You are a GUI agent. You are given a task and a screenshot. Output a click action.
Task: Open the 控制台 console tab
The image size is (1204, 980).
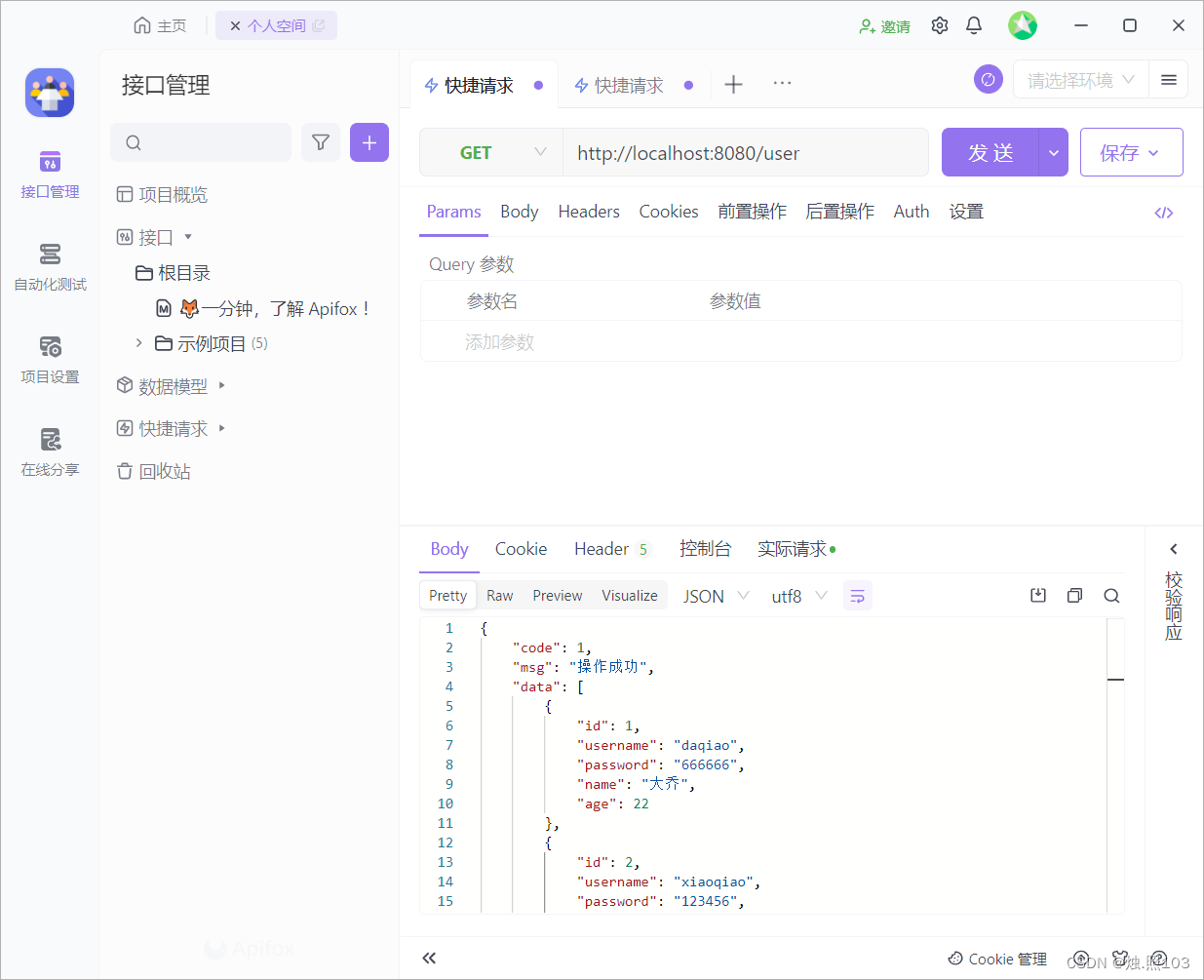[705, 549]
